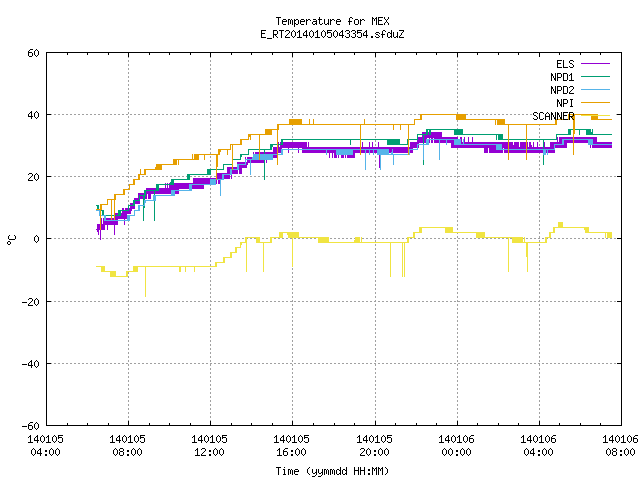The height and width of the screenshot is (480, 640).
Task: Click the SCANNER legend label
Action: point(553,116)
